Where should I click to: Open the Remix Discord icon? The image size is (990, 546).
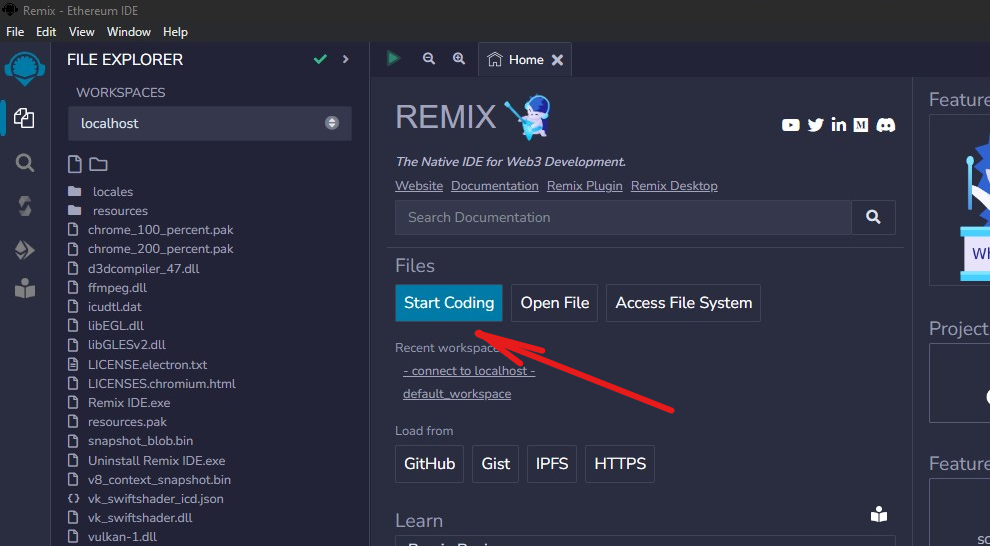885,125
